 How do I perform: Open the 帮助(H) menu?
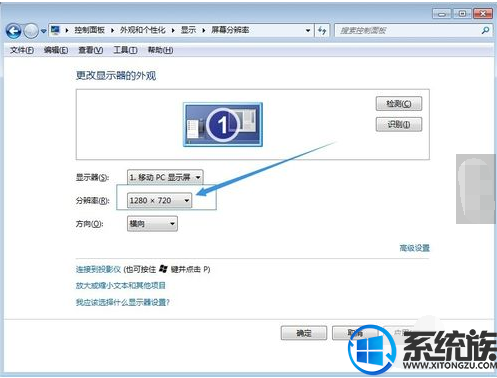[x=160, y=50]
